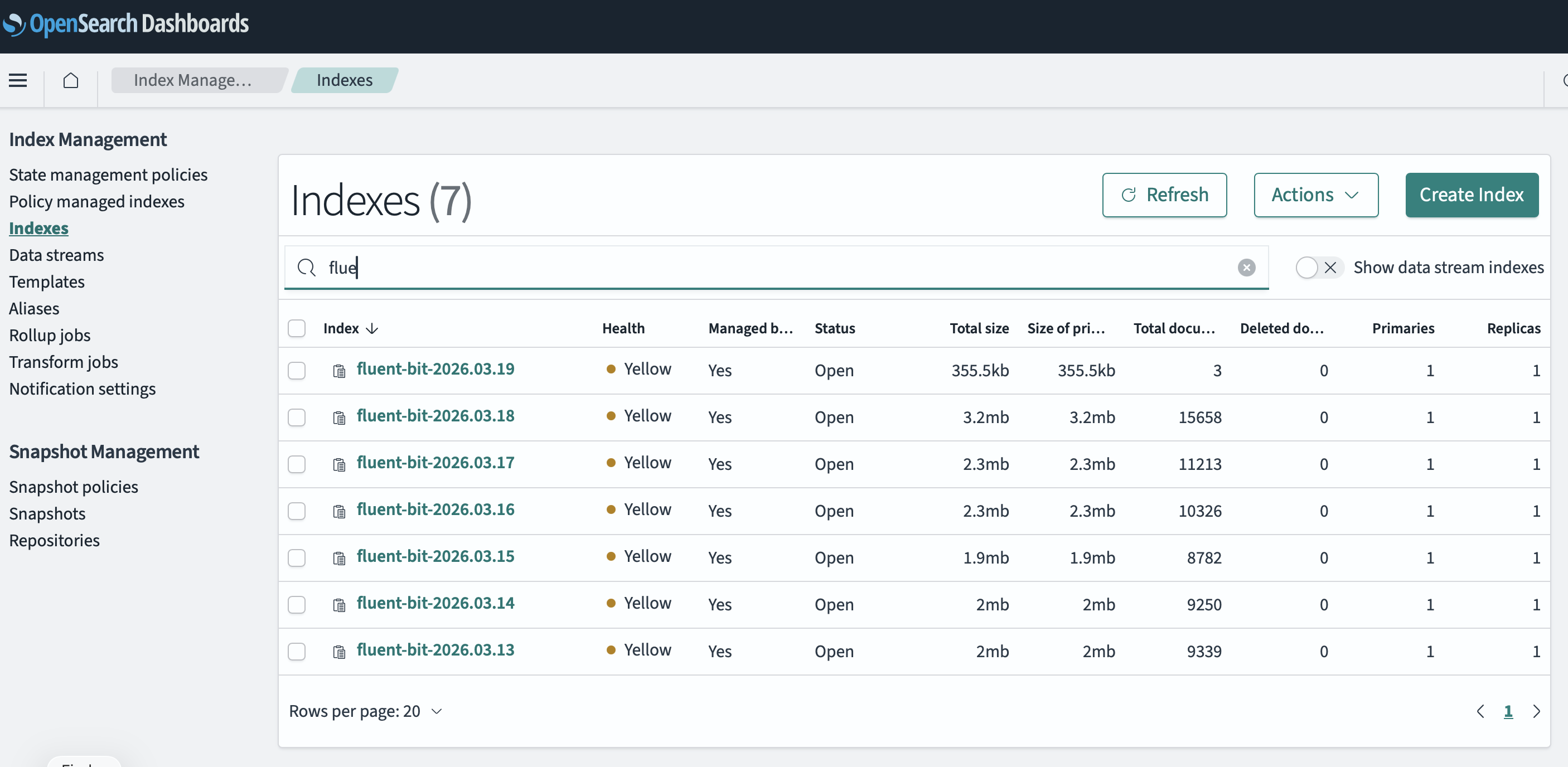1568x767 pixels.
Task: Check the fluent-bit-2026.03.16 row checkbox
Action: click(297, 511)
